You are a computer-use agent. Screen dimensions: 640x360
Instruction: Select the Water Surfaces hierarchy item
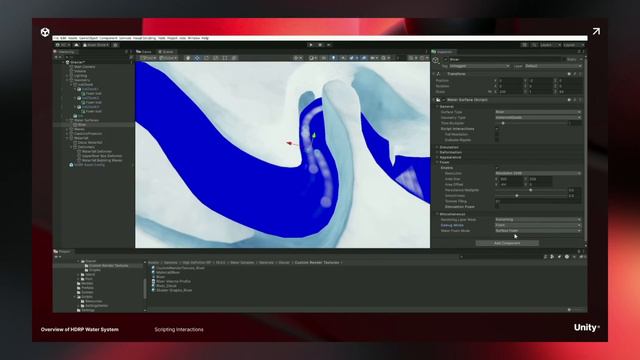(86, 120)
